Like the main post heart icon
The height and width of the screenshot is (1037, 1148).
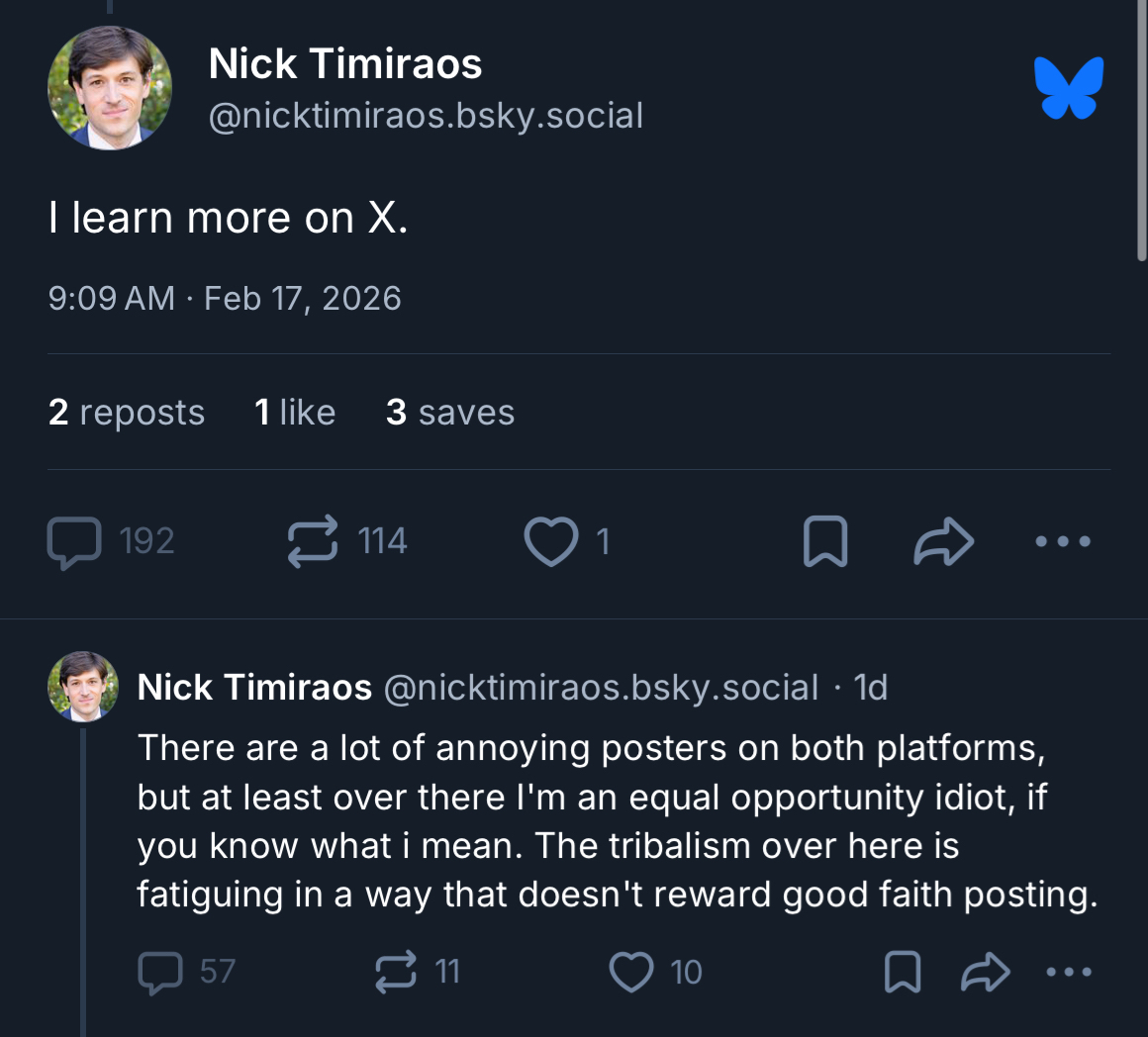[551, 541]
